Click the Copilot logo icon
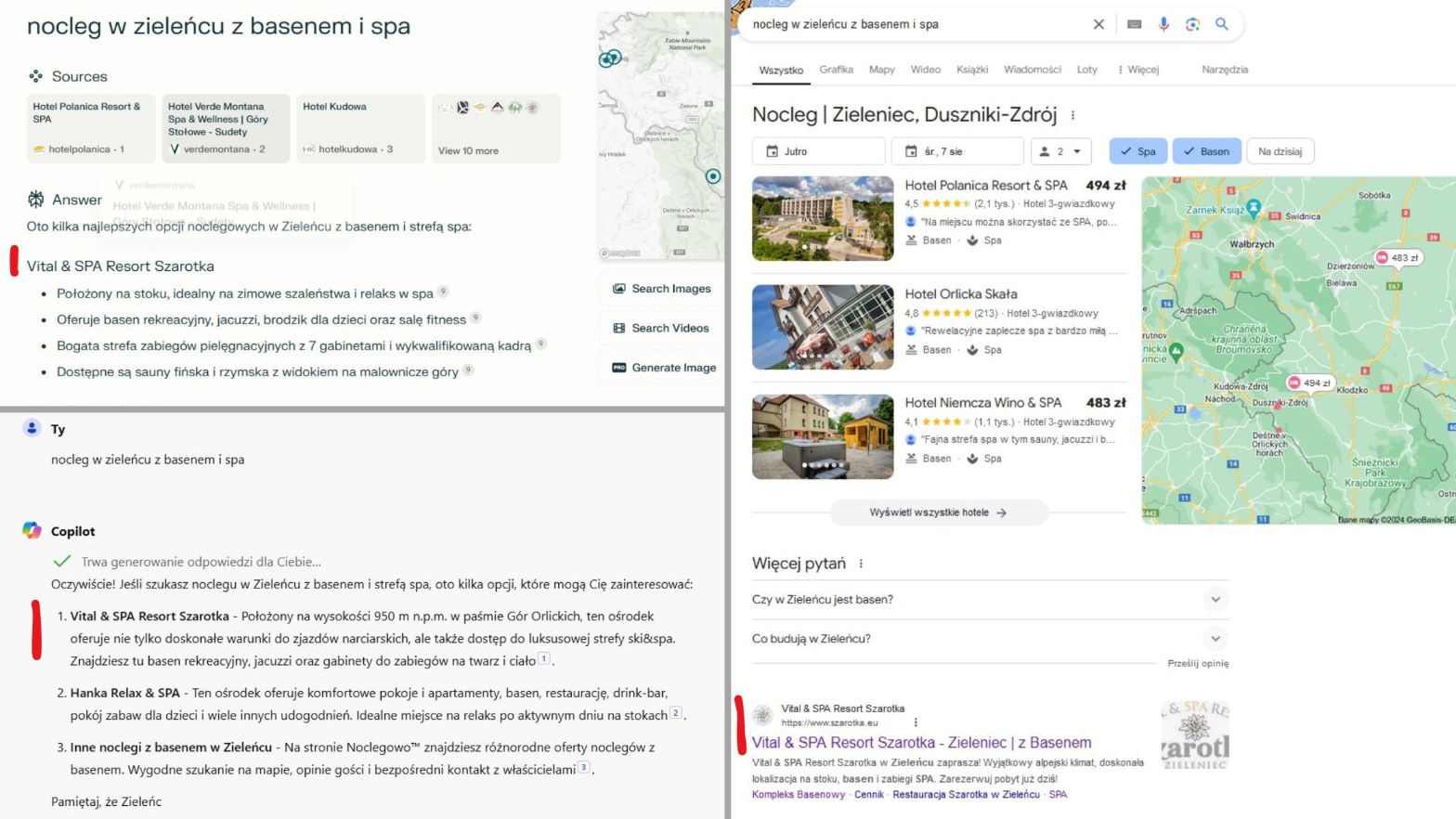 coord(32,530)
